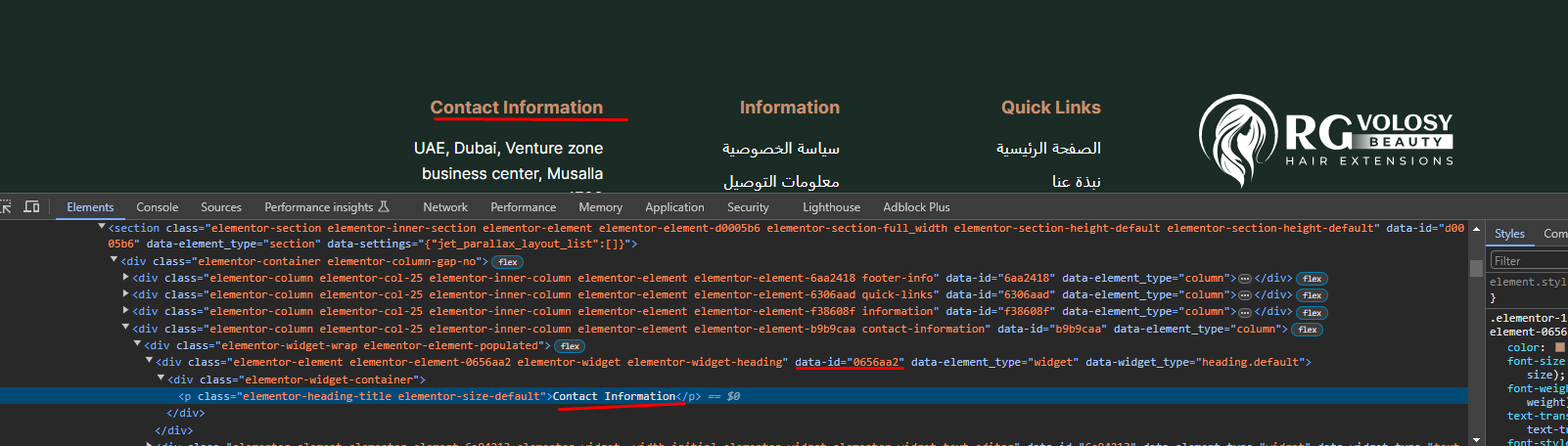
Task: Expand the footer-info column div node
Action: tap(125, 278)
